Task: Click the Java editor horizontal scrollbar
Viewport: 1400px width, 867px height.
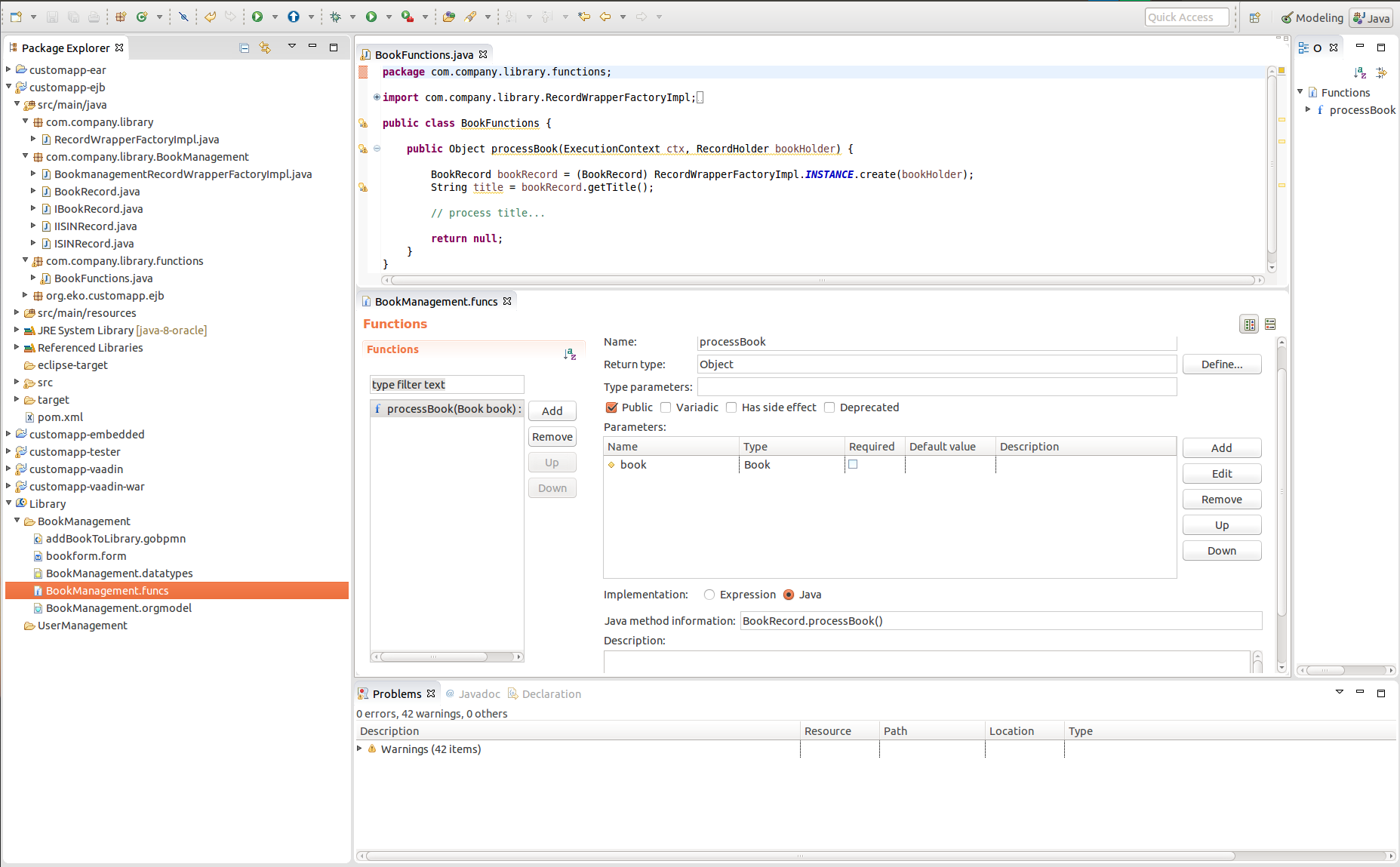Action: [823, 280]
